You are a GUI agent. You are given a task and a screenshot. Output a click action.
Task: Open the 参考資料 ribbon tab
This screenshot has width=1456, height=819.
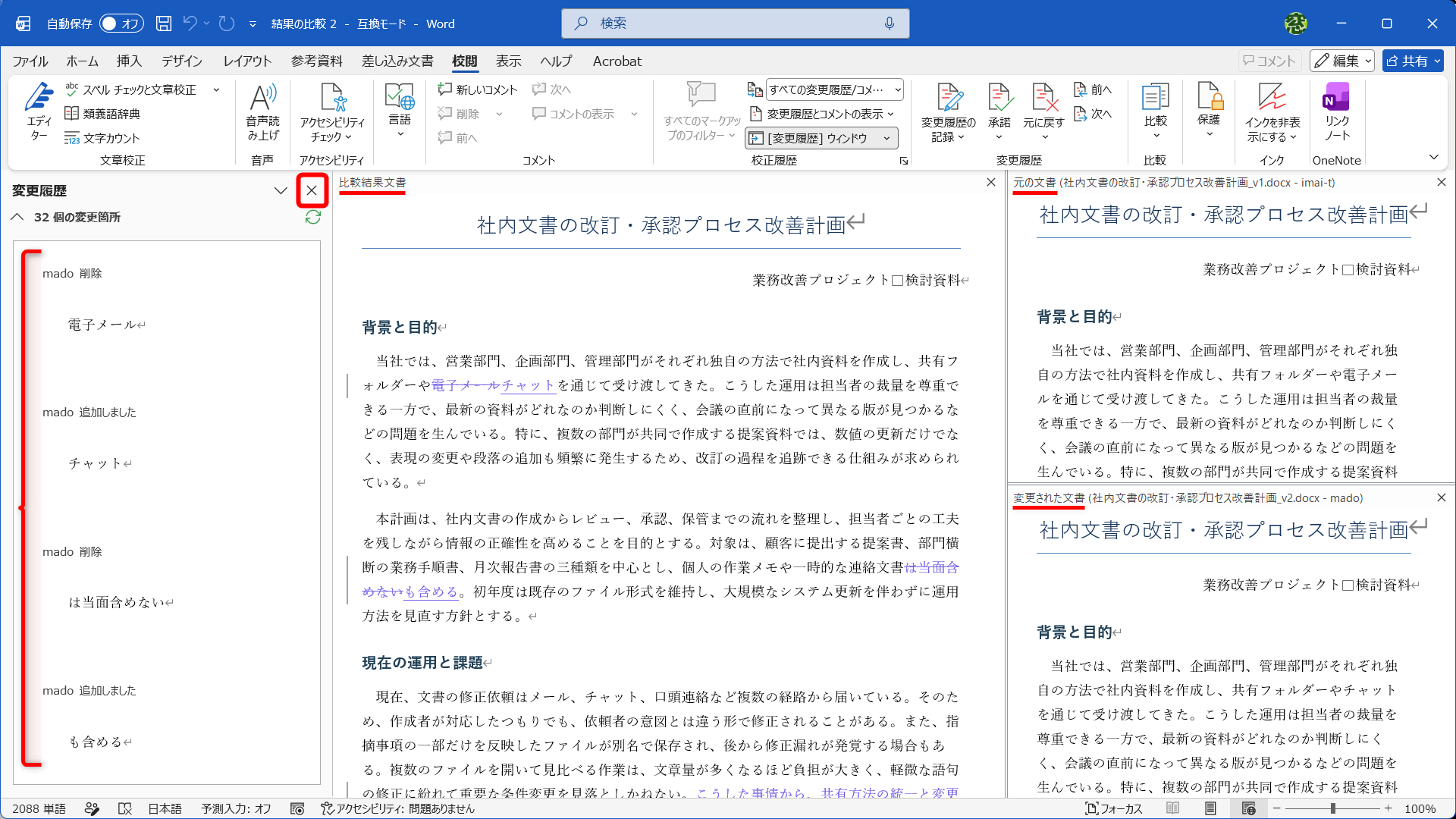coord(316,61)
